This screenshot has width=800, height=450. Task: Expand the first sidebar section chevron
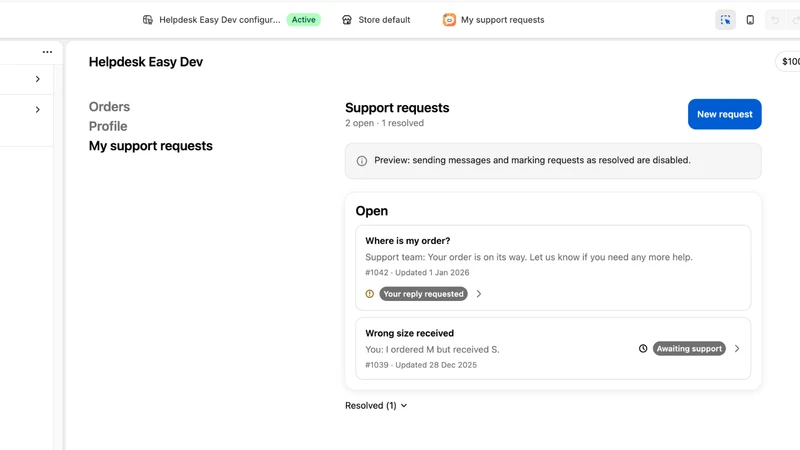click(x=38, y=79)
